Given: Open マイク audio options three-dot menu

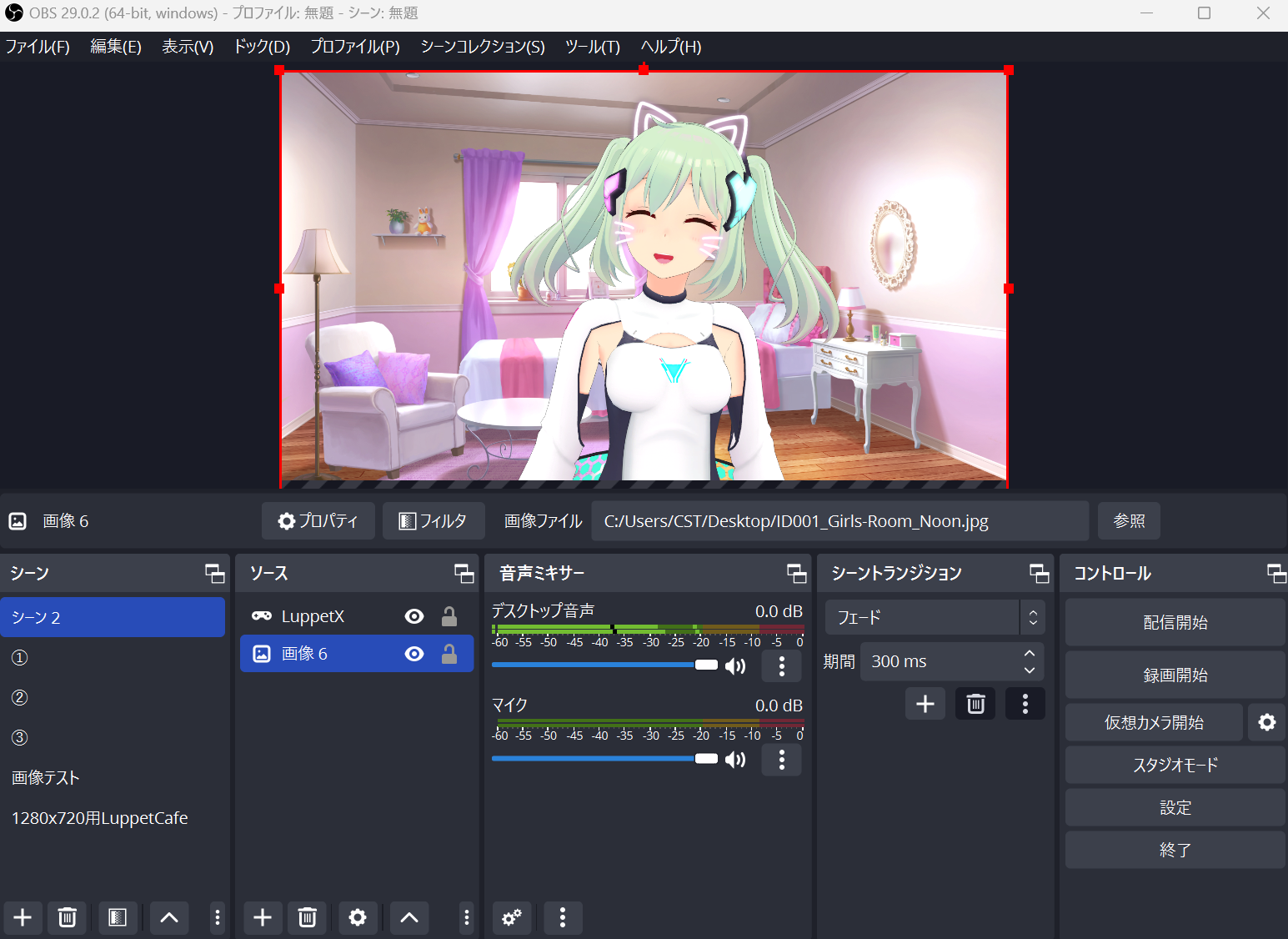Looking at the screenshot, I should point(781,760).
